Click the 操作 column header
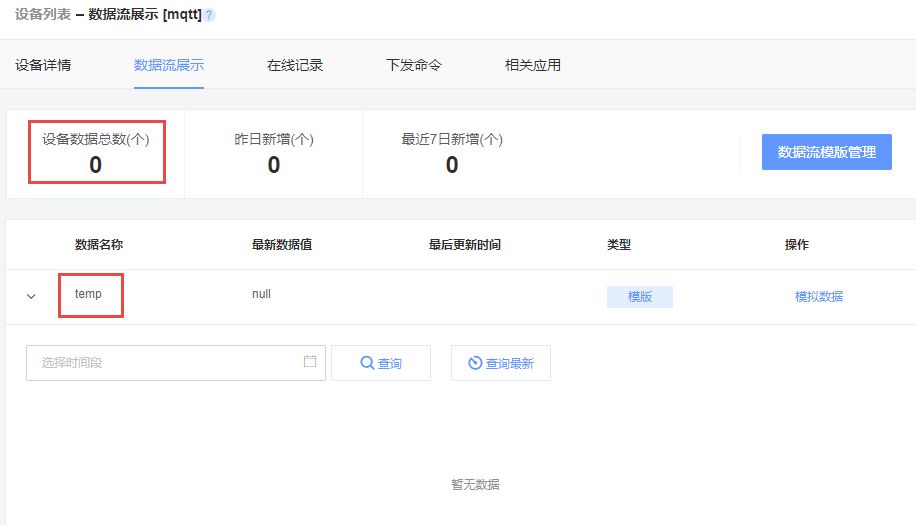Image resolution: width=916 pixels, height=525 pixels. click(x=796, y=245)
